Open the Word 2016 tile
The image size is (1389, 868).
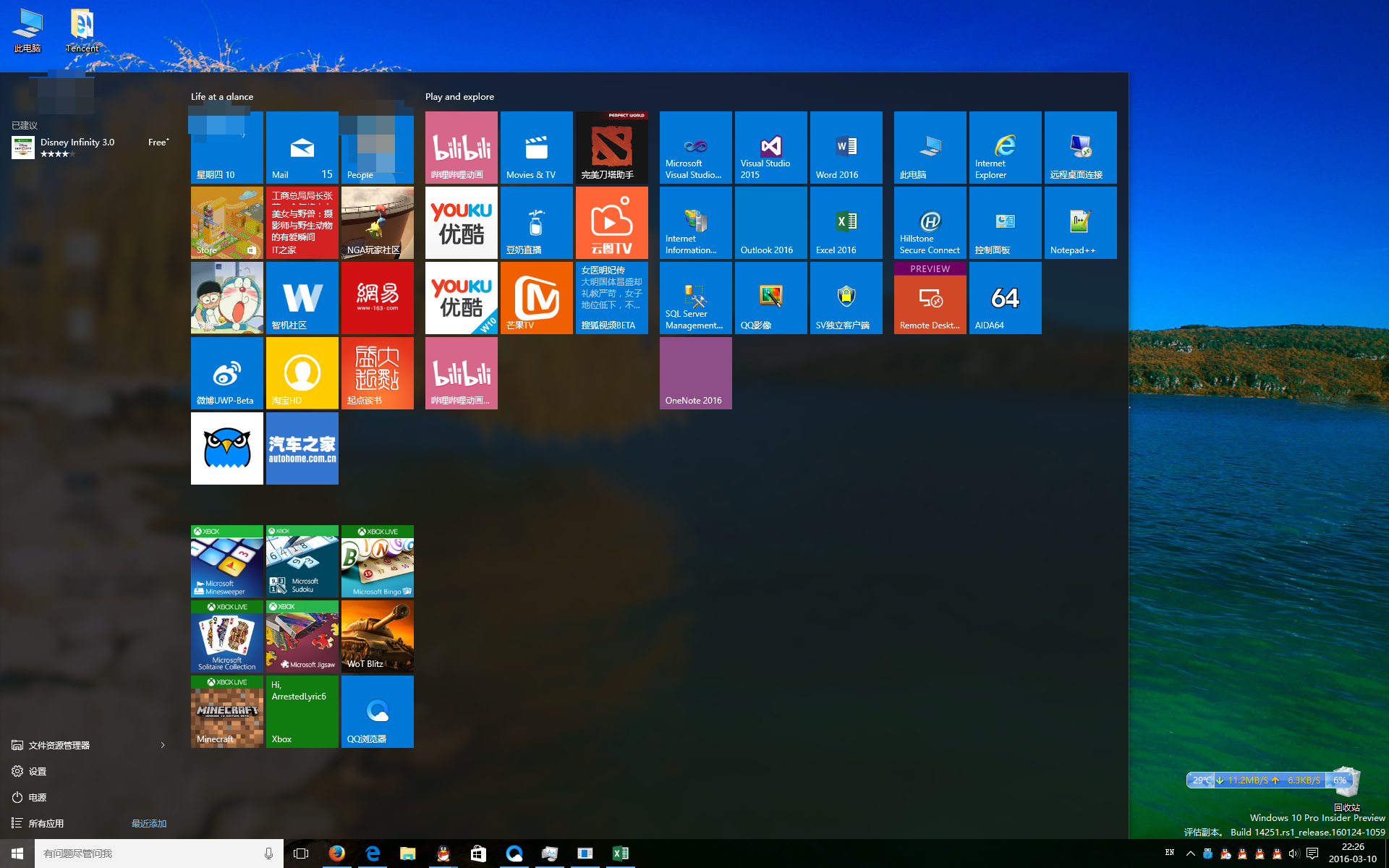(846, 148)
